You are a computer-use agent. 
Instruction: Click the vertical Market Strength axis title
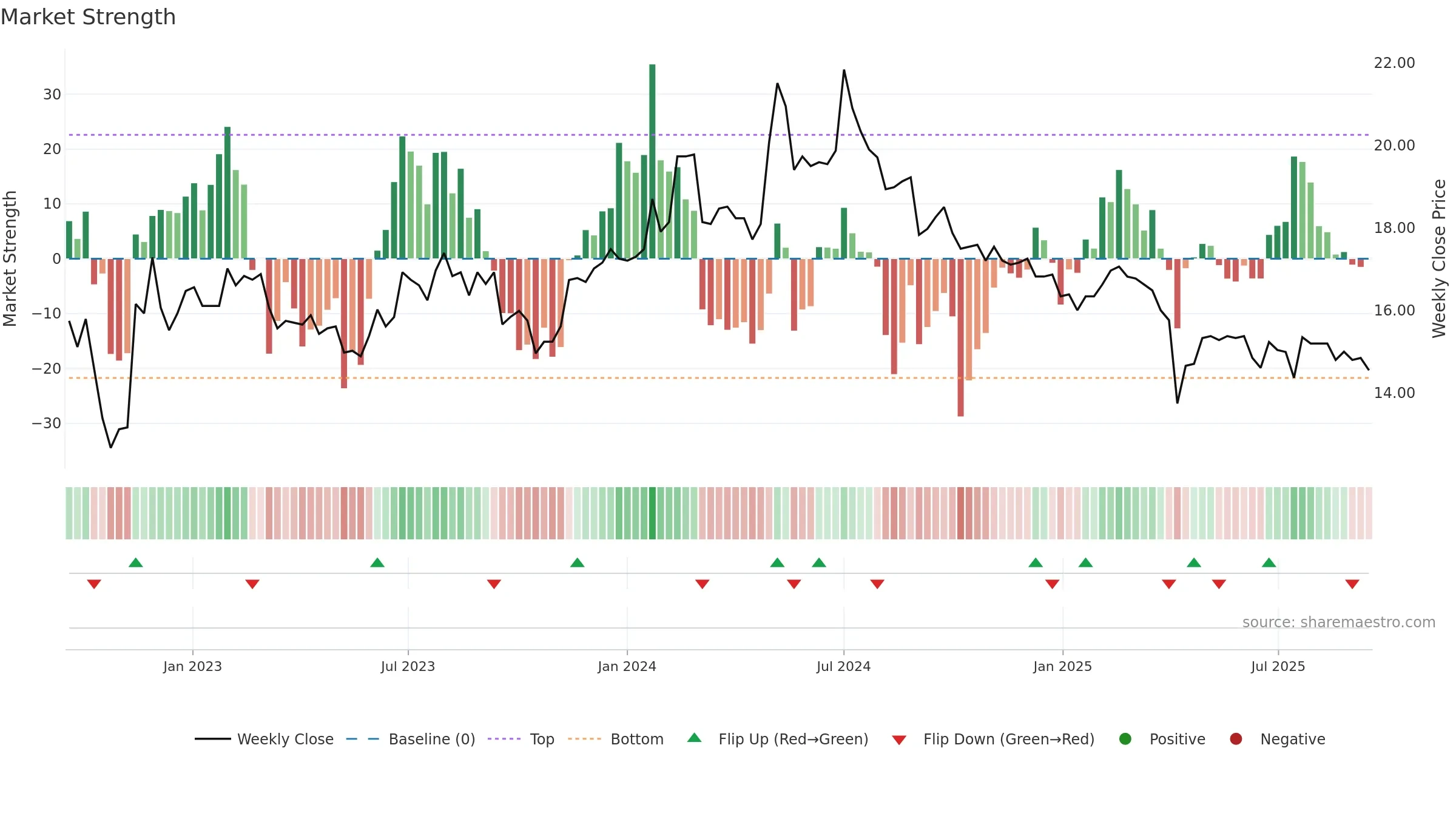pos(10,258)
